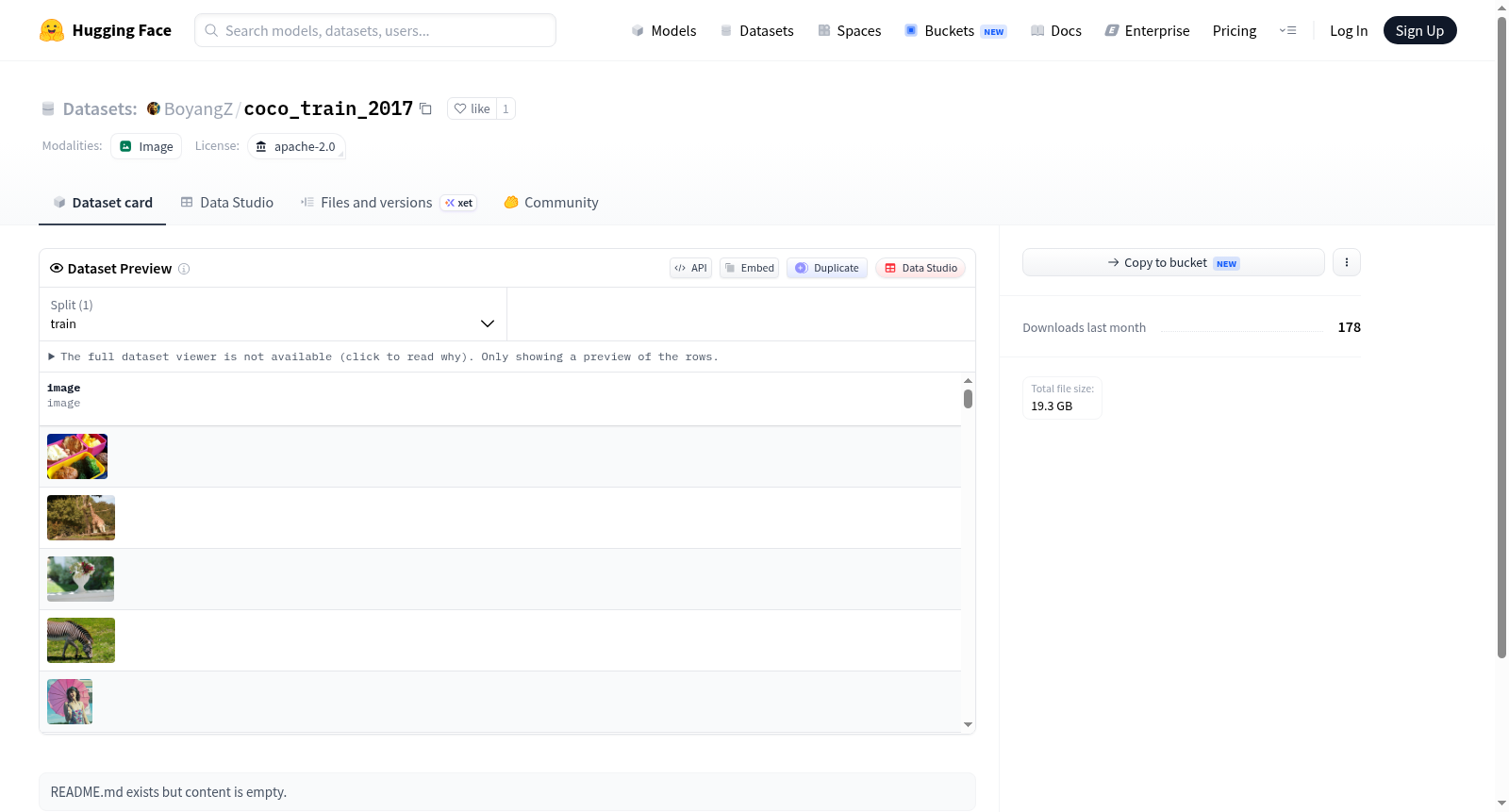Go to the Community tab
The width and height of the screenshot is (1509, 812).
pyautogui.click(x=552, y=203)
